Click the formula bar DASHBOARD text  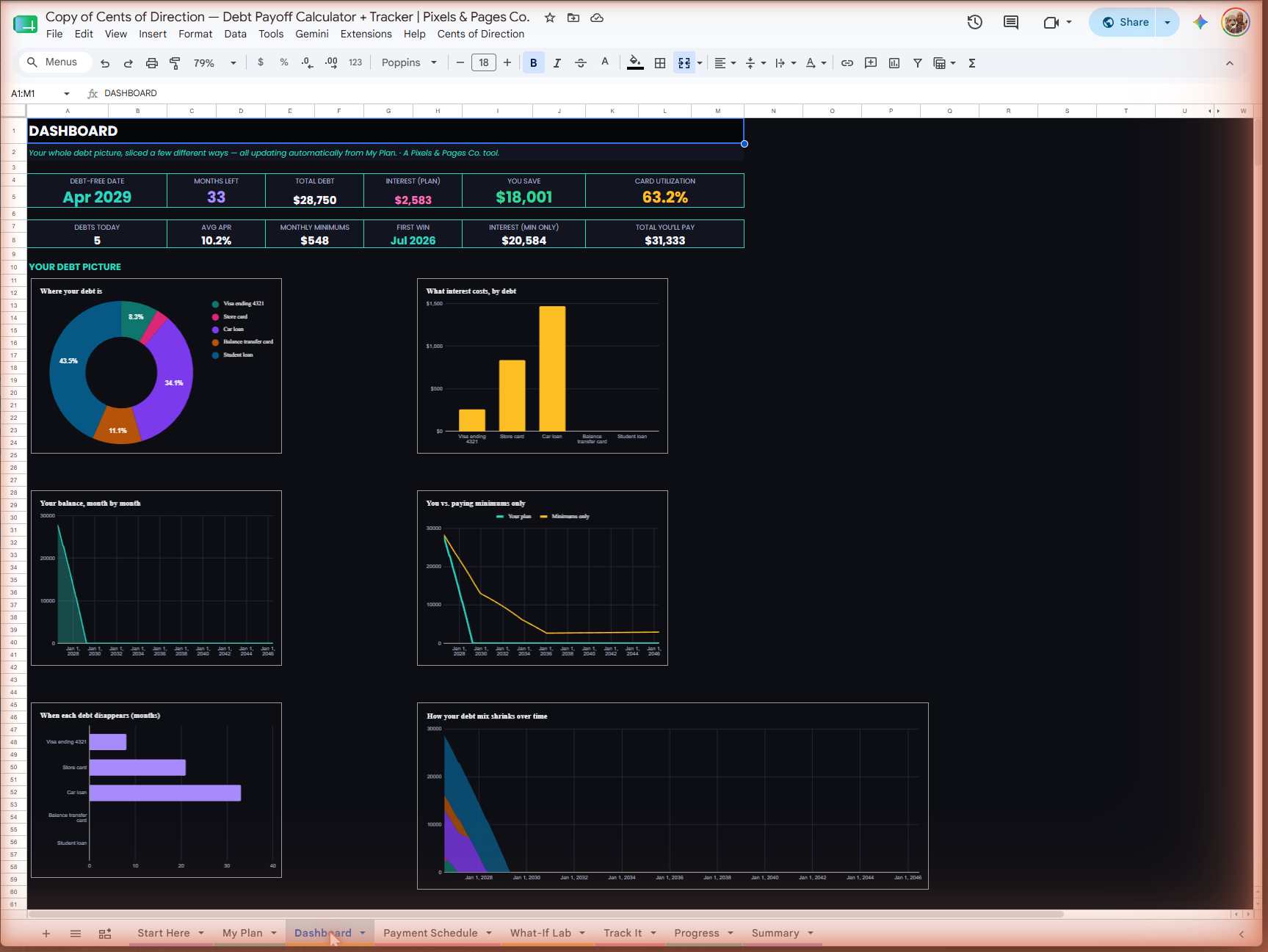coord(131,93)
